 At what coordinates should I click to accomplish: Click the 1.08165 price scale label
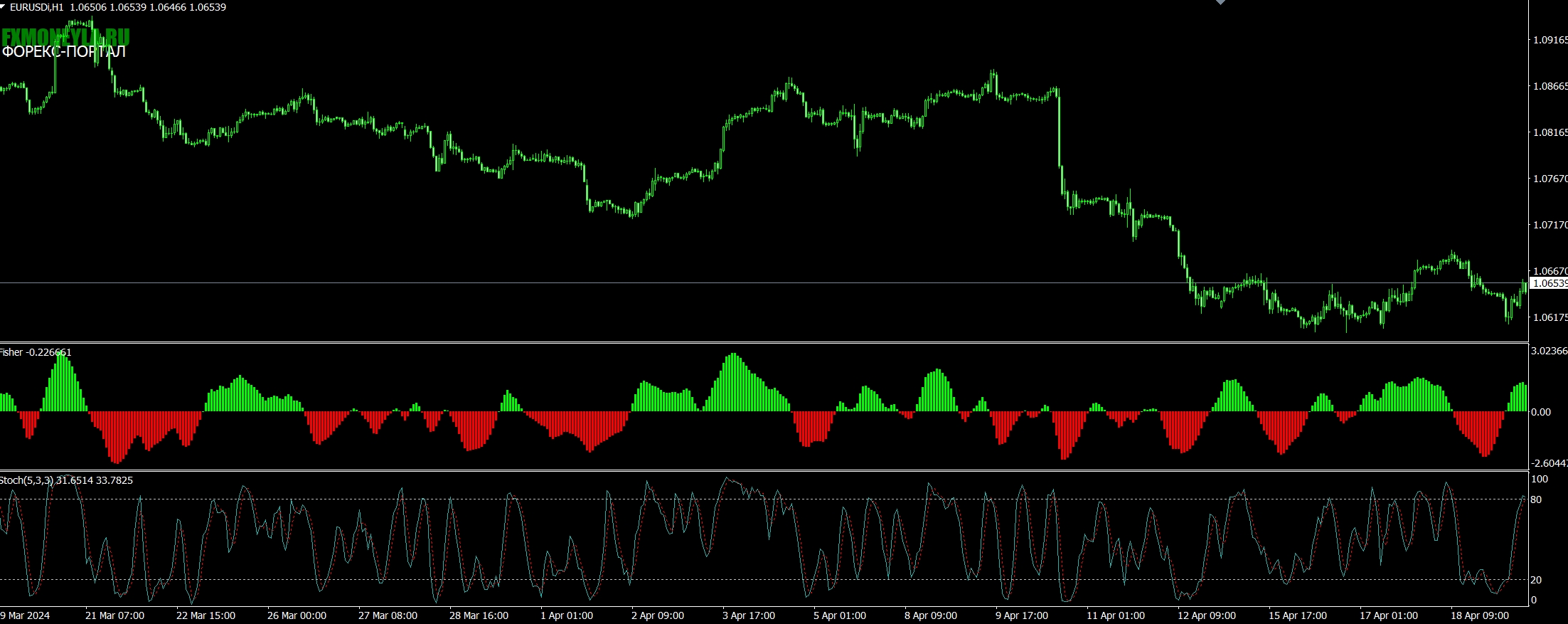1550,132
